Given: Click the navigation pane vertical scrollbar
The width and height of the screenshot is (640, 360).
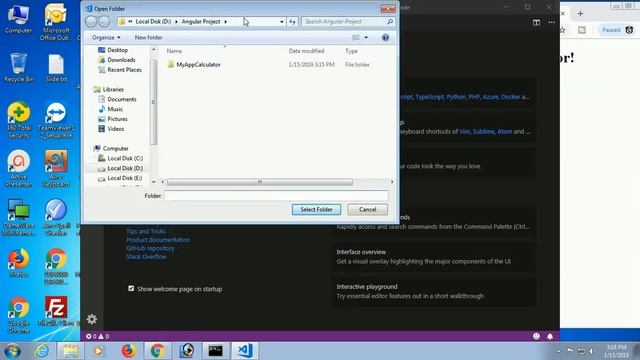Looking at the screenshot, I should click(x=153, y=102).
